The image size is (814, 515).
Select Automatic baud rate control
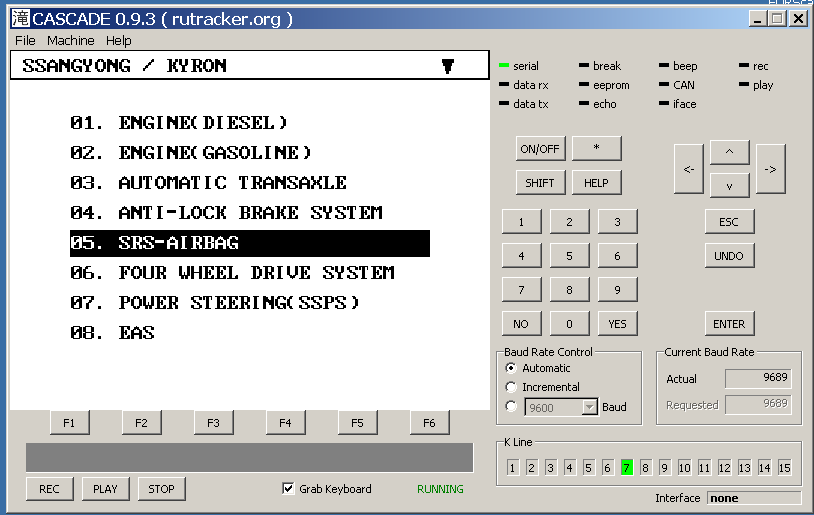point(511,368)
